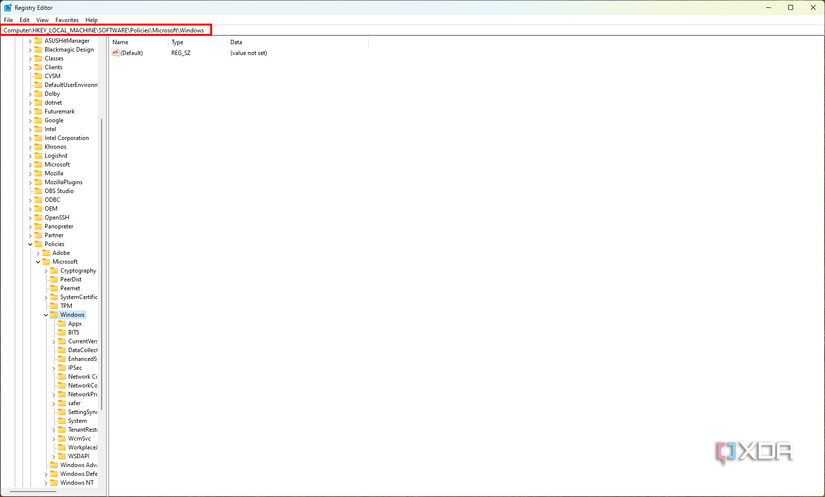Select the System key under Windows

pos(77,421)
